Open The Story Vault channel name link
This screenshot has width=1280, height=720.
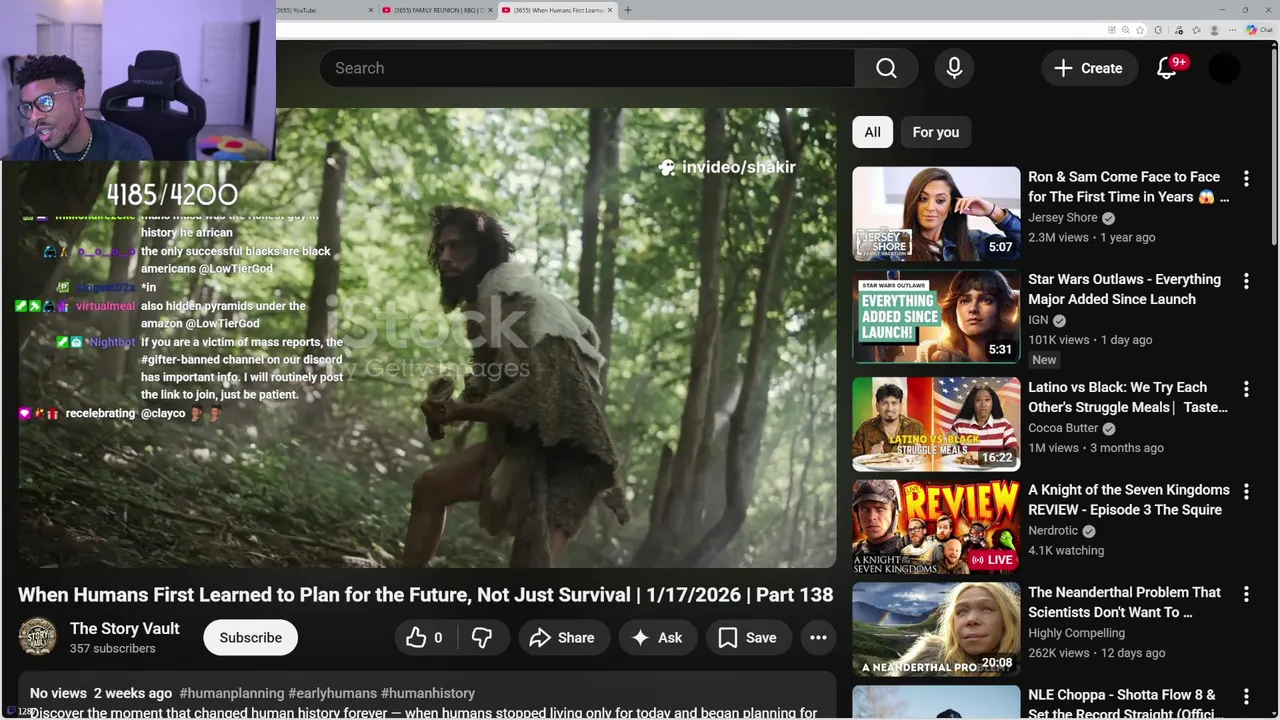(x=125, y=629)
